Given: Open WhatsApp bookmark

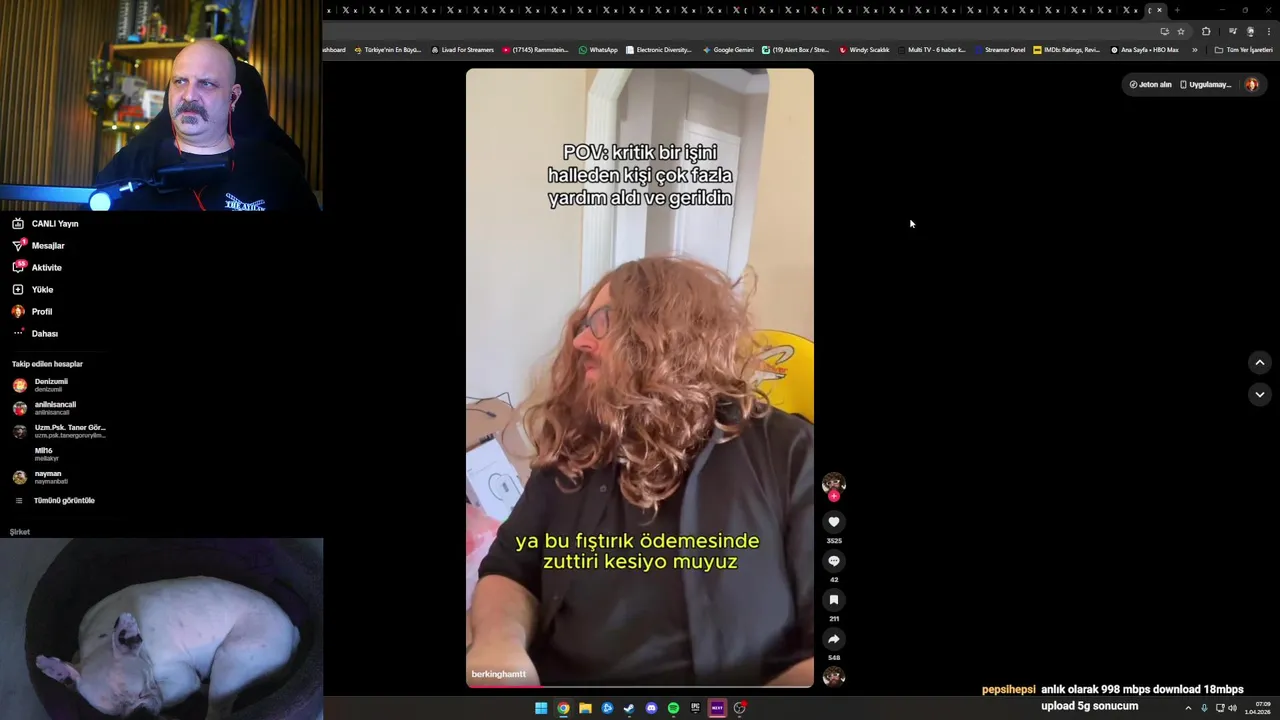Looking at the screenshot, I should tap(598, 50).
